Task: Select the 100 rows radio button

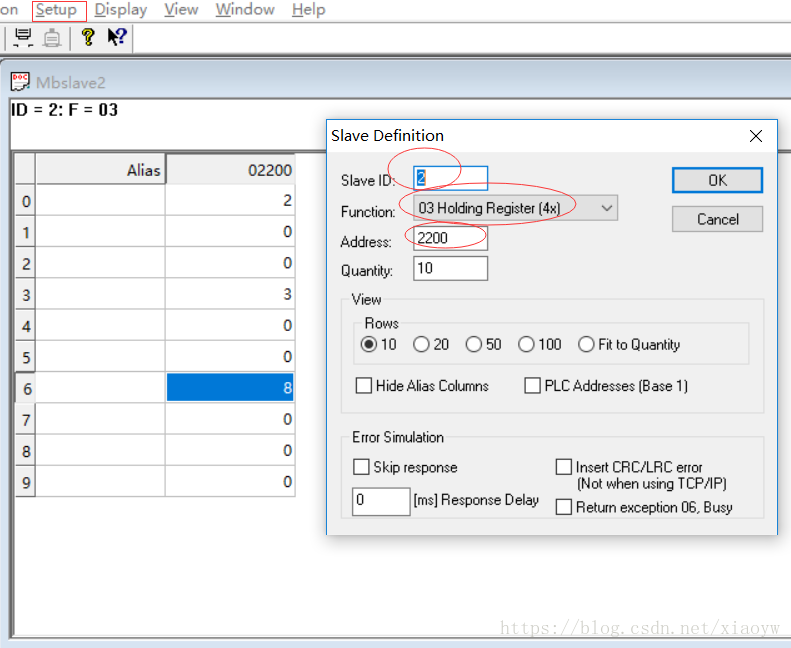Action: click(526, 344)
